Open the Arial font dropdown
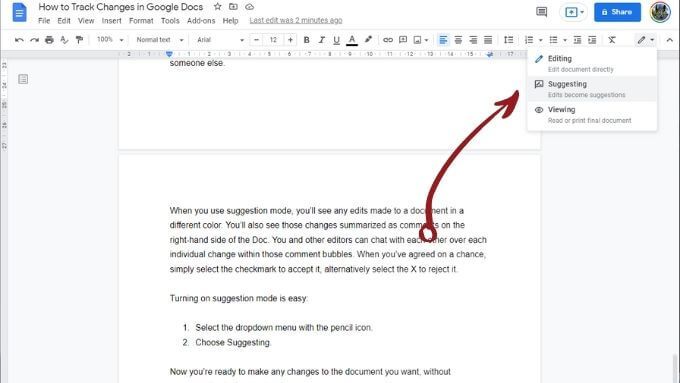Viewport: 680px width, 383px height. click(220, 40)
